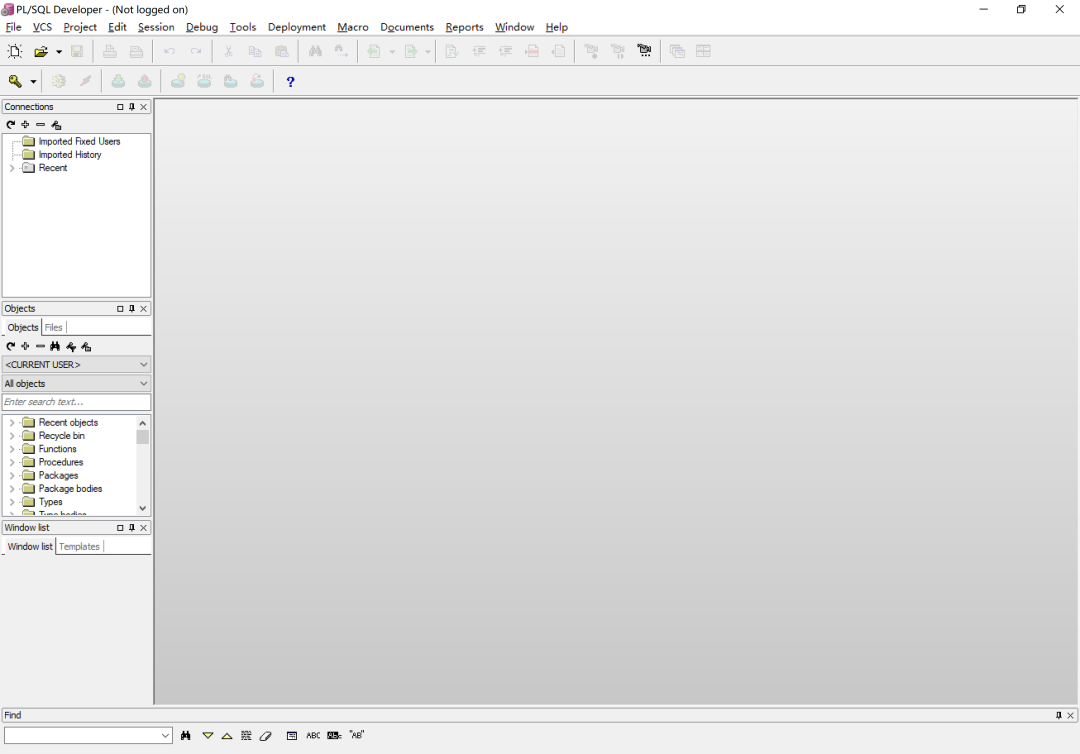Float the Connections panel with its square icon

click(x=120, y=107)
